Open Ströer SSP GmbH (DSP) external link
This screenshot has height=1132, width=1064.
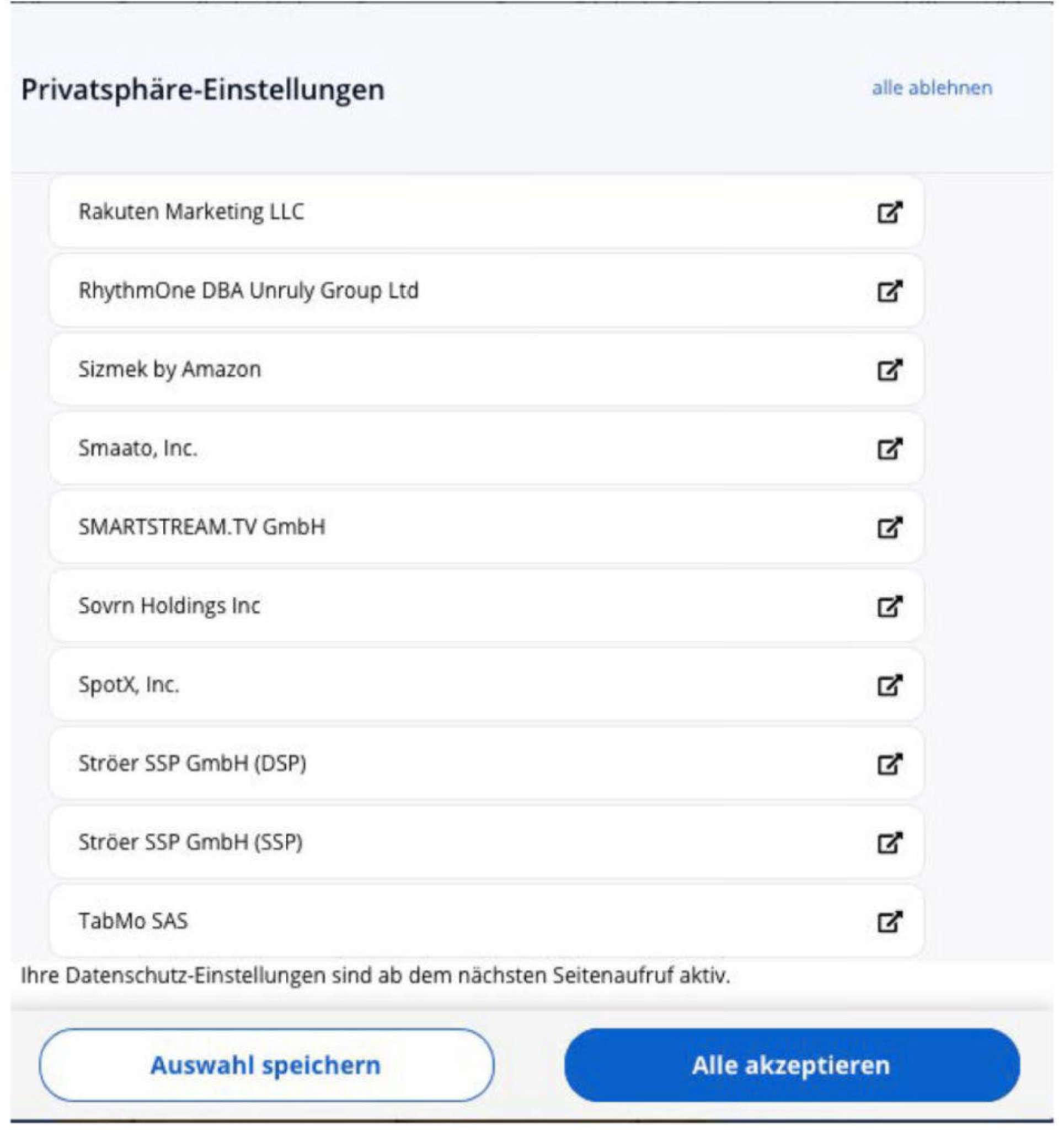889,764
